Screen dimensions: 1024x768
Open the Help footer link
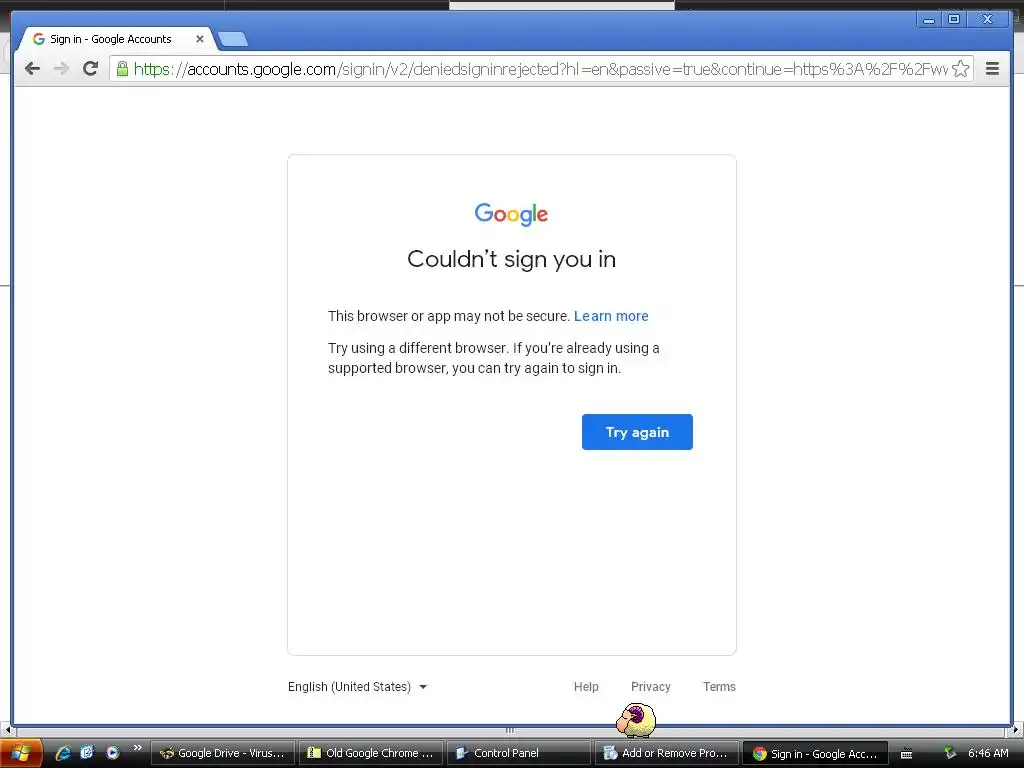pyautogui.click(x=586, y=686)
